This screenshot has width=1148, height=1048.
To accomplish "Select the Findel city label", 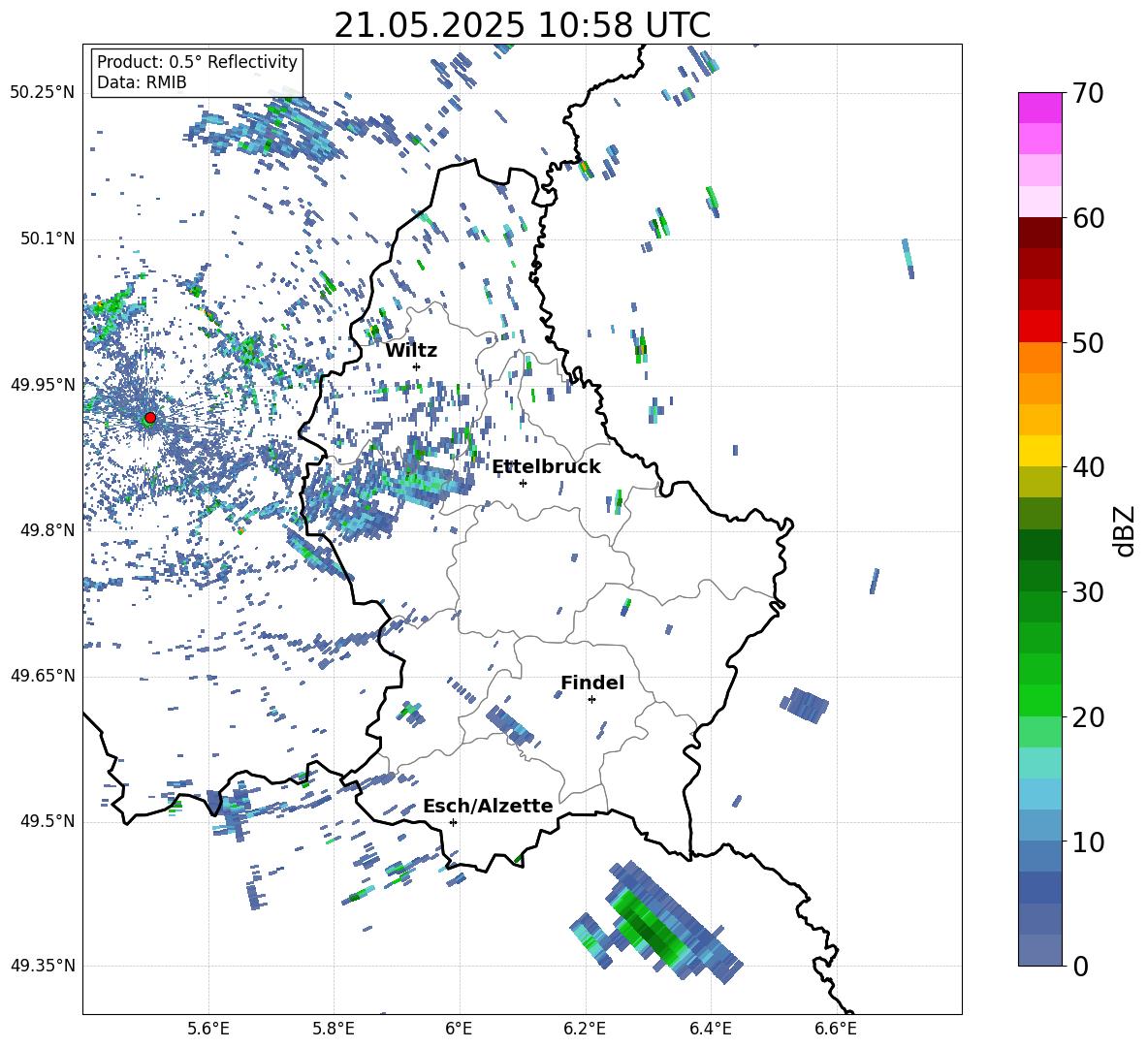I will click(592, 683).
